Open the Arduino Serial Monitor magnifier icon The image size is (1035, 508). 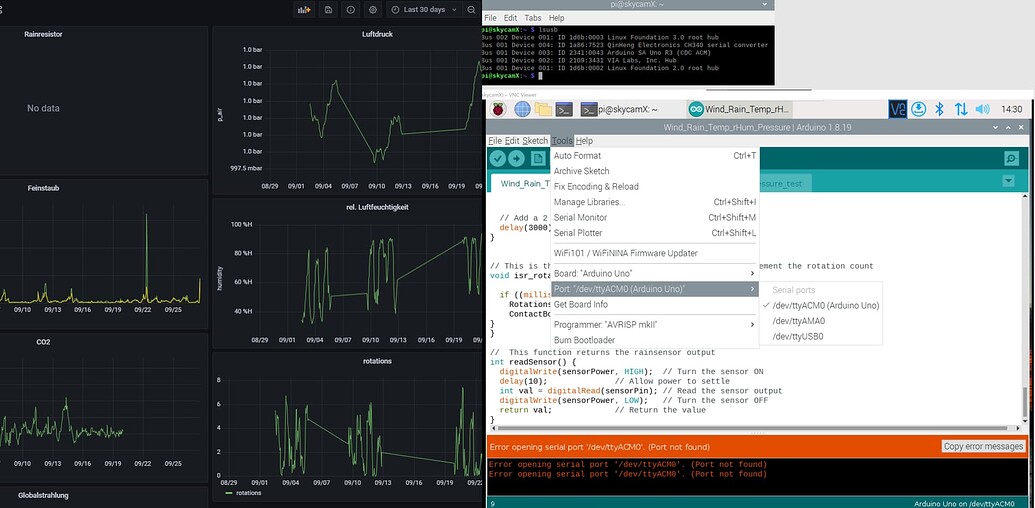(x=1011, y=158)
